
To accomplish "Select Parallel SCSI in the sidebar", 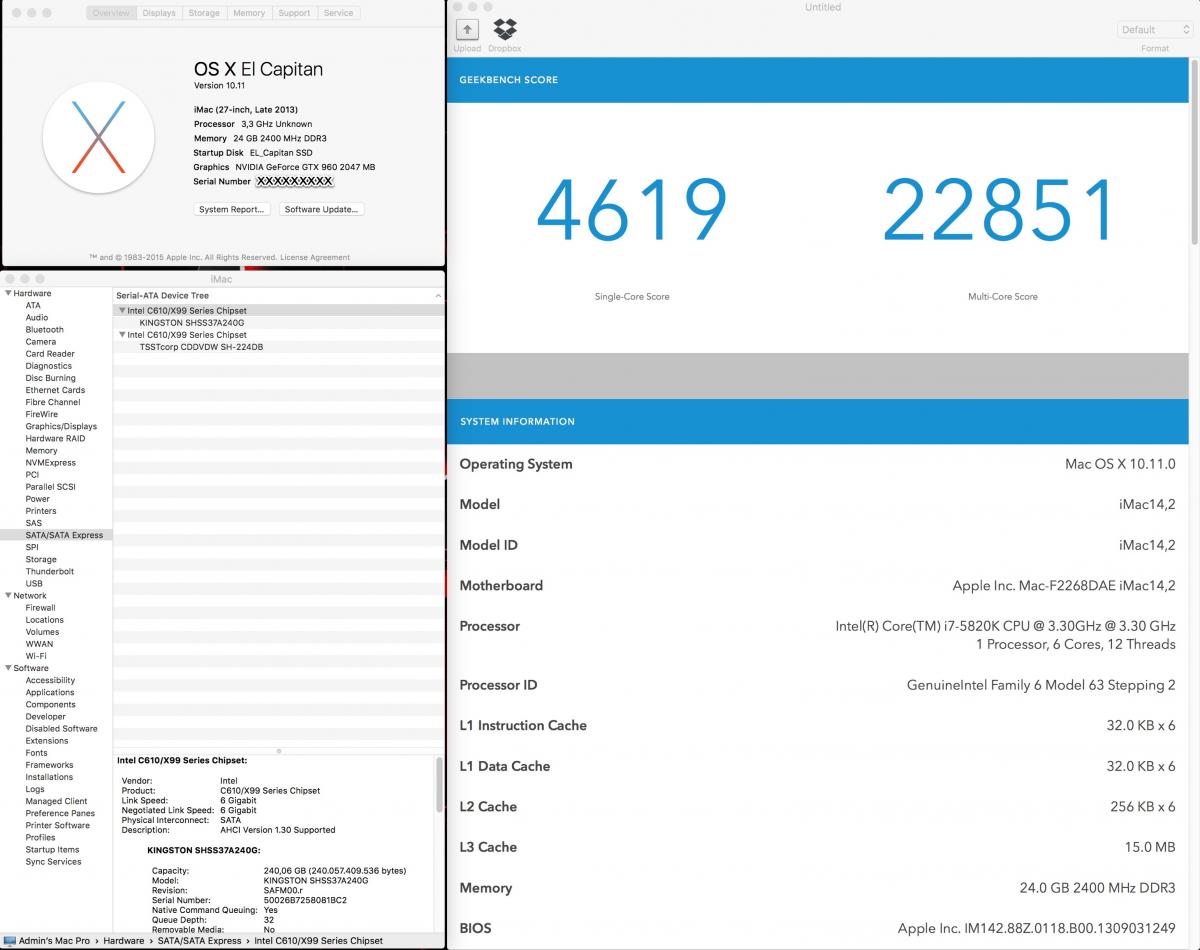I will 51,487.
